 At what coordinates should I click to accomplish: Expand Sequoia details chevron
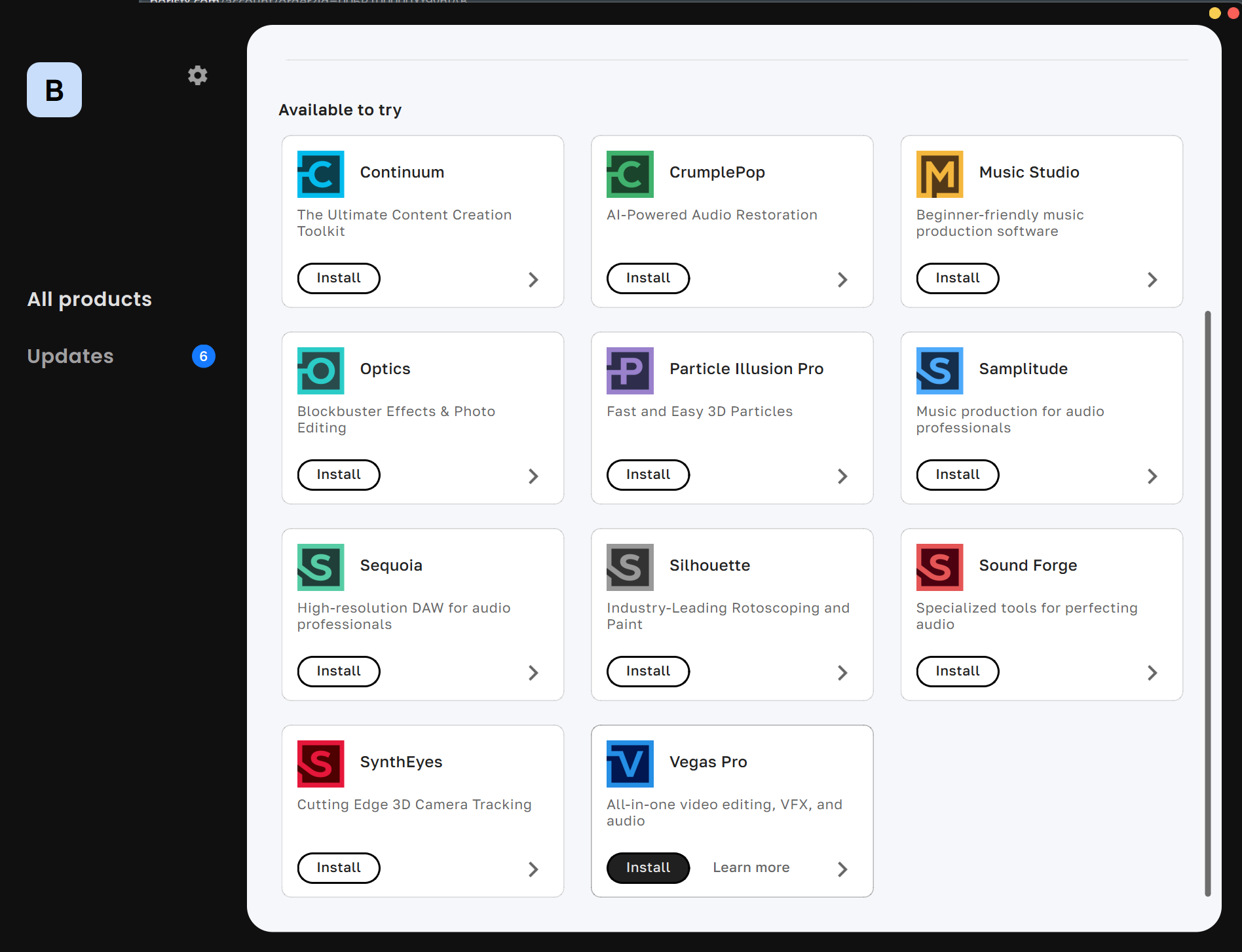coord(533,673)
